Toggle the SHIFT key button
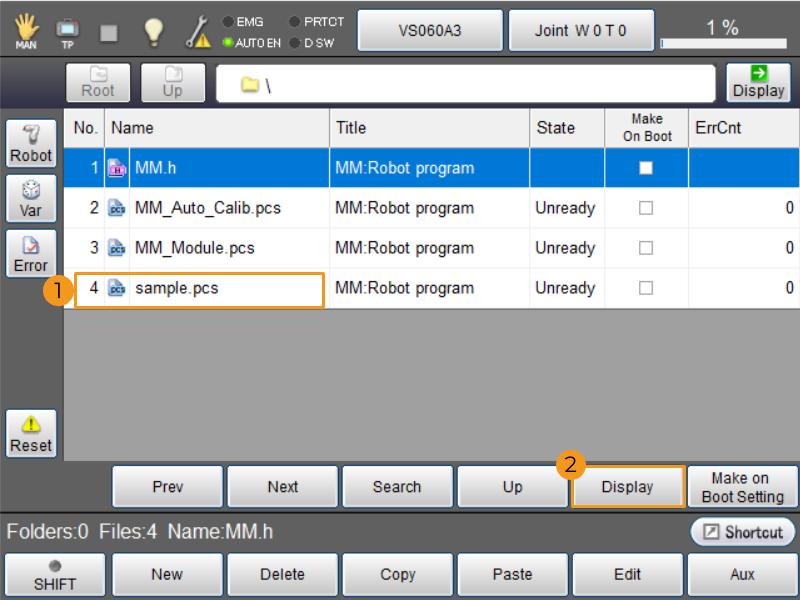The height and width of the screenshot is (600, 800). click(55, 575)
